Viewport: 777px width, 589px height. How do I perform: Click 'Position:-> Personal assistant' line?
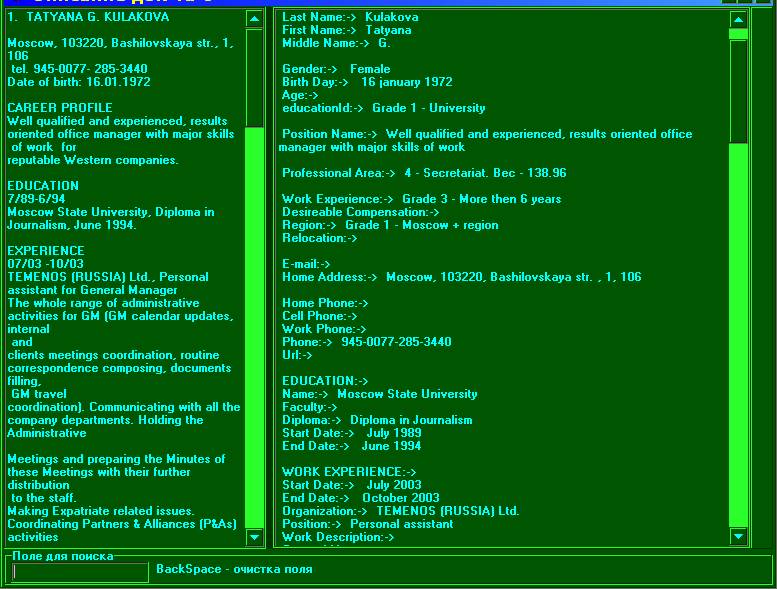point(368,524)
